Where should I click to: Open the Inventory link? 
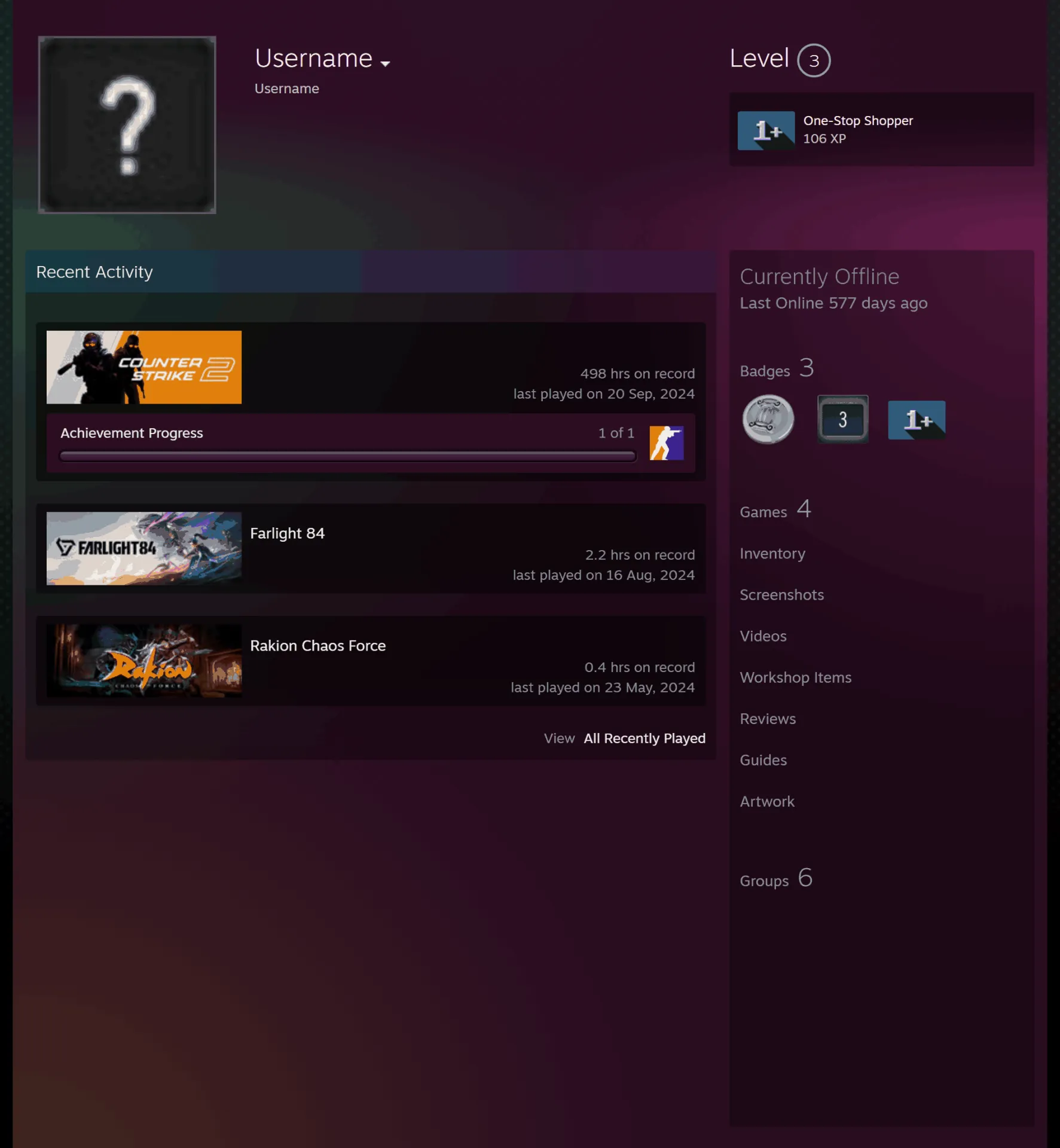click(x=772, y=554)
